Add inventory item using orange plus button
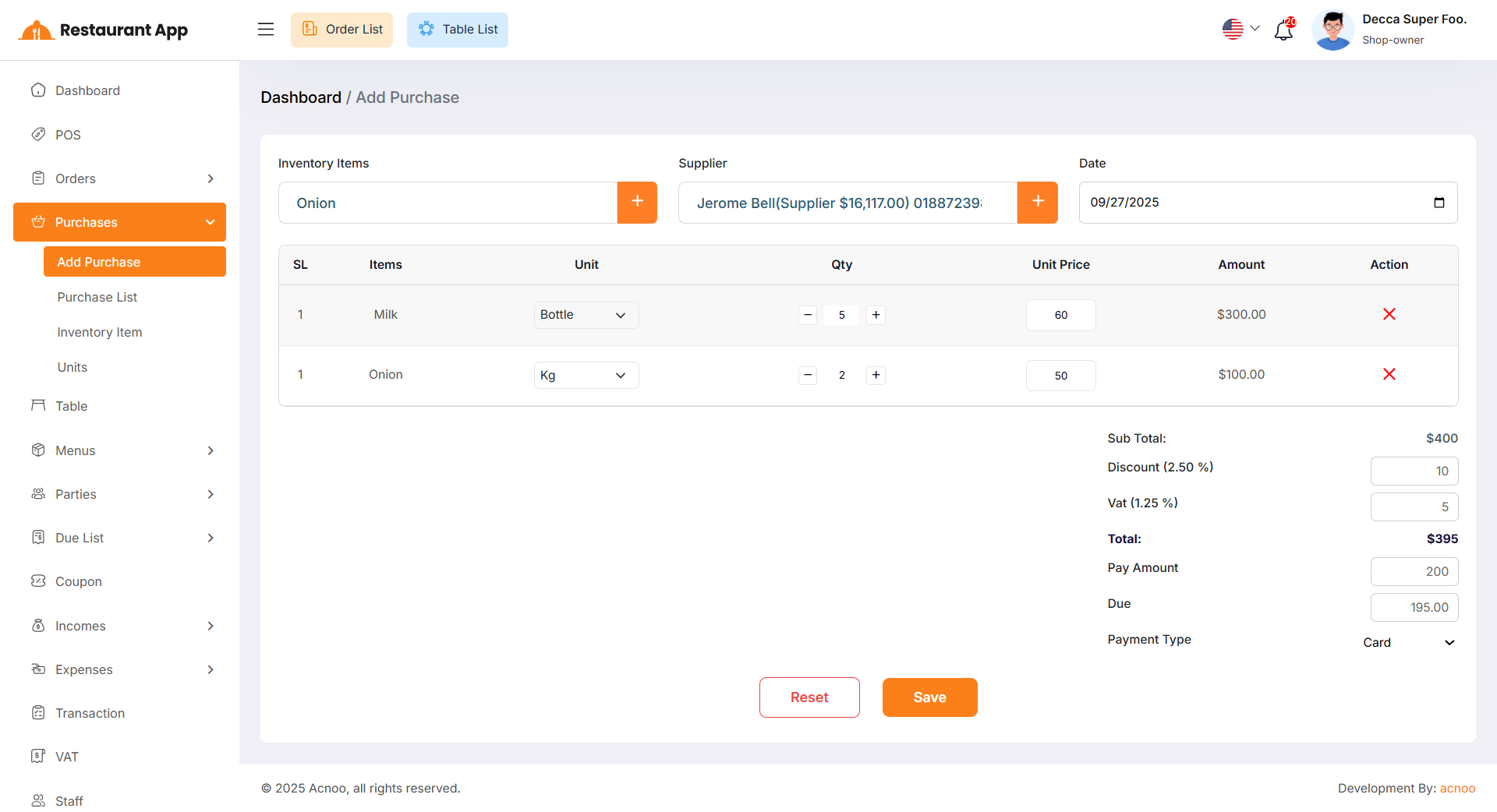1497x812 pixels. [637, 203]
